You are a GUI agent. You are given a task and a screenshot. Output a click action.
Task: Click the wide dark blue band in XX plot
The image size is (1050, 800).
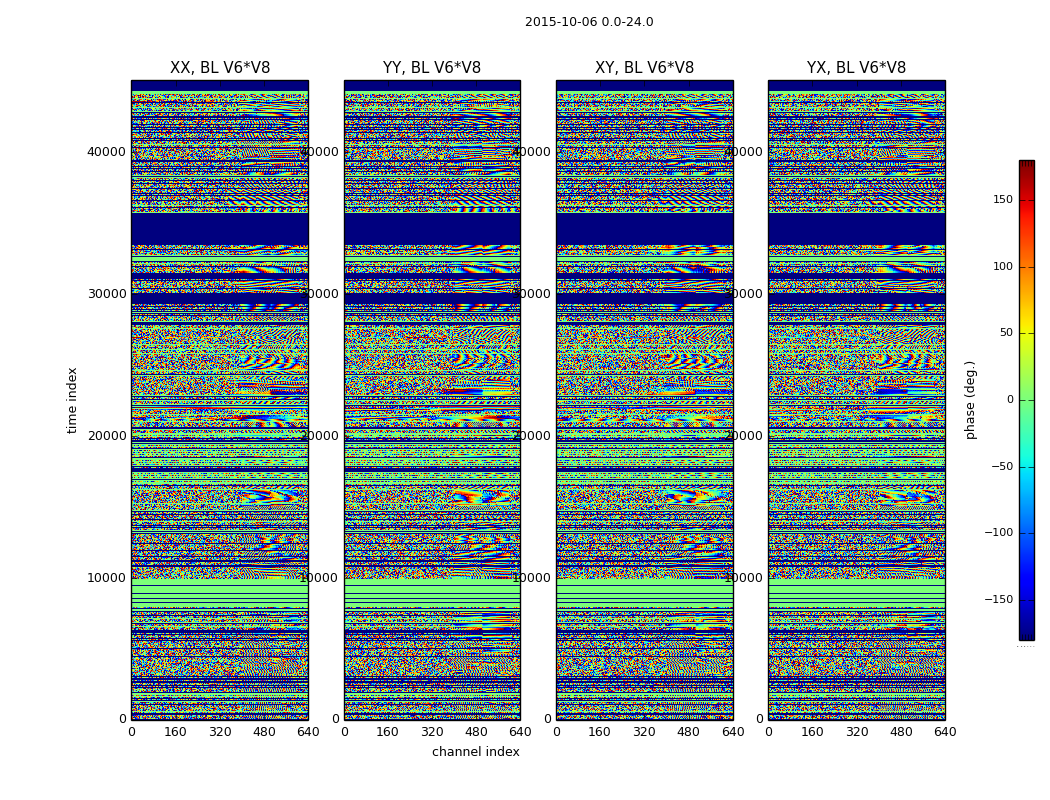220,229
